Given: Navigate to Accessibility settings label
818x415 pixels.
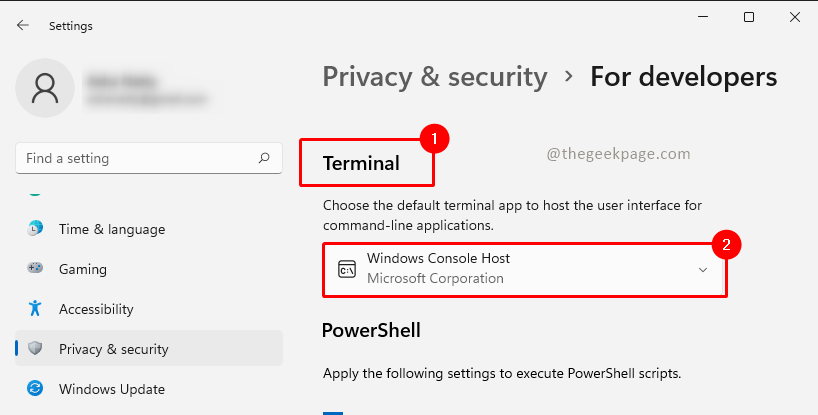Looking at the screenshot, I should [x=96, y=309].
